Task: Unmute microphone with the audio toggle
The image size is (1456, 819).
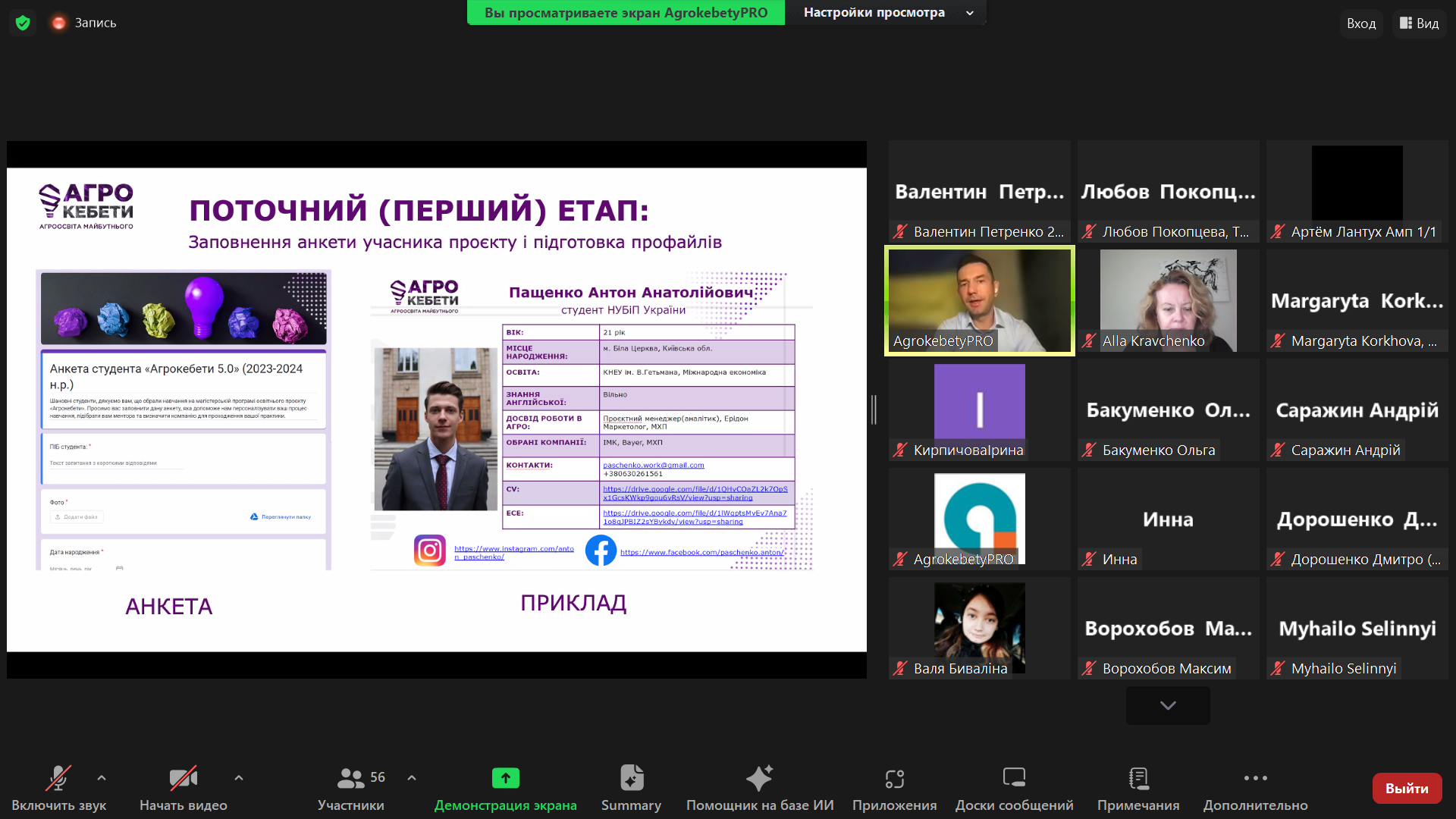Action: (x=58, y=778)
